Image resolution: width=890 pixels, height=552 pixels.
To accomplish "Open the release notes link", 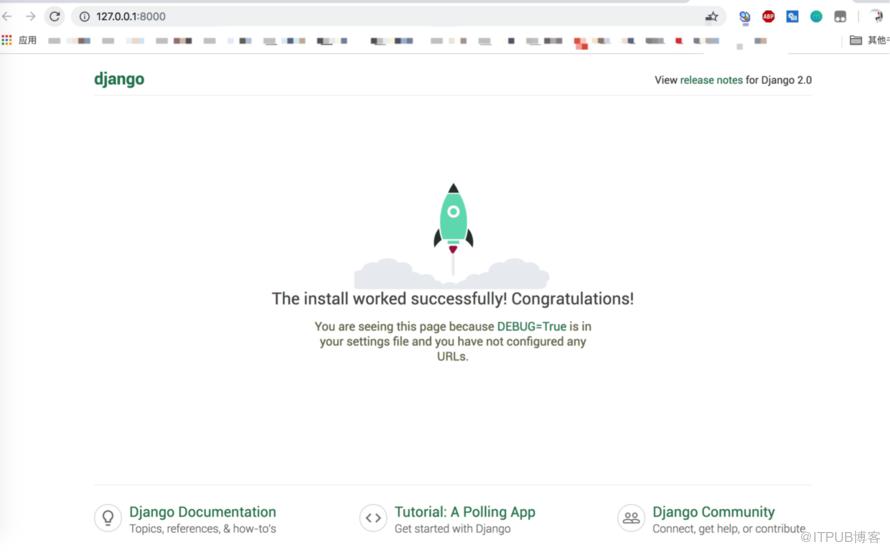I will [711, 80].
